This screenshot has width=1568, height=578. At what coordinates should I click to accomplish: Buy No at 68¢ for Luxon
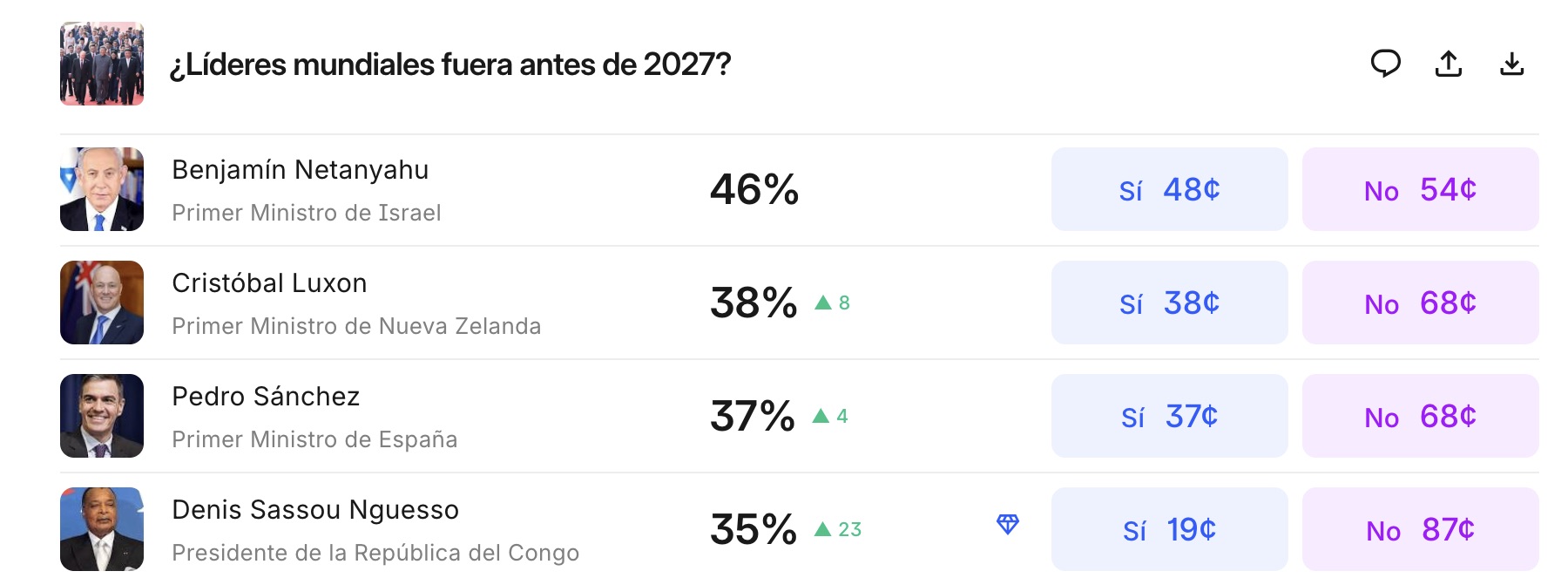tap(1420, 303)
